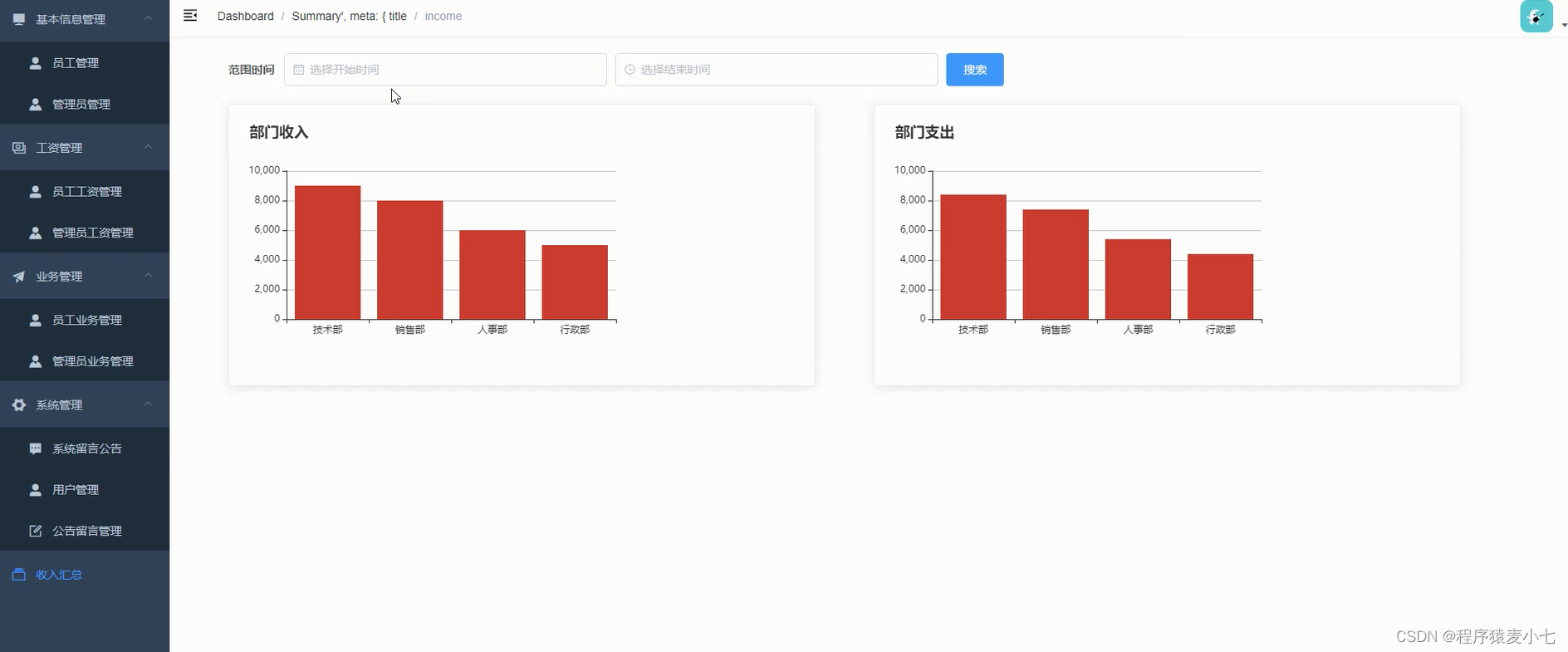Click 人事部 bar in 部门收入 chart

click(492, 275)
